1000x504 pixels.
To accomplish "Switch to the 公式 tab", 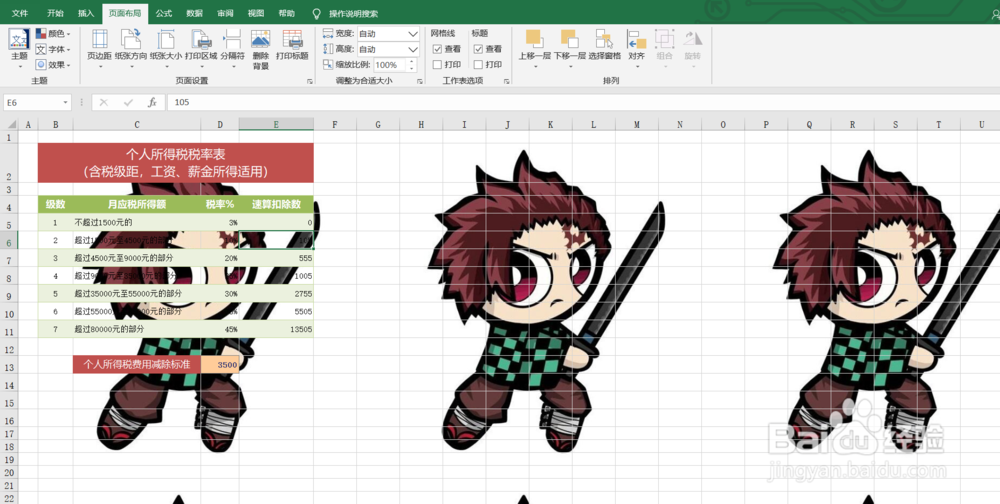I will click(164, 13).
